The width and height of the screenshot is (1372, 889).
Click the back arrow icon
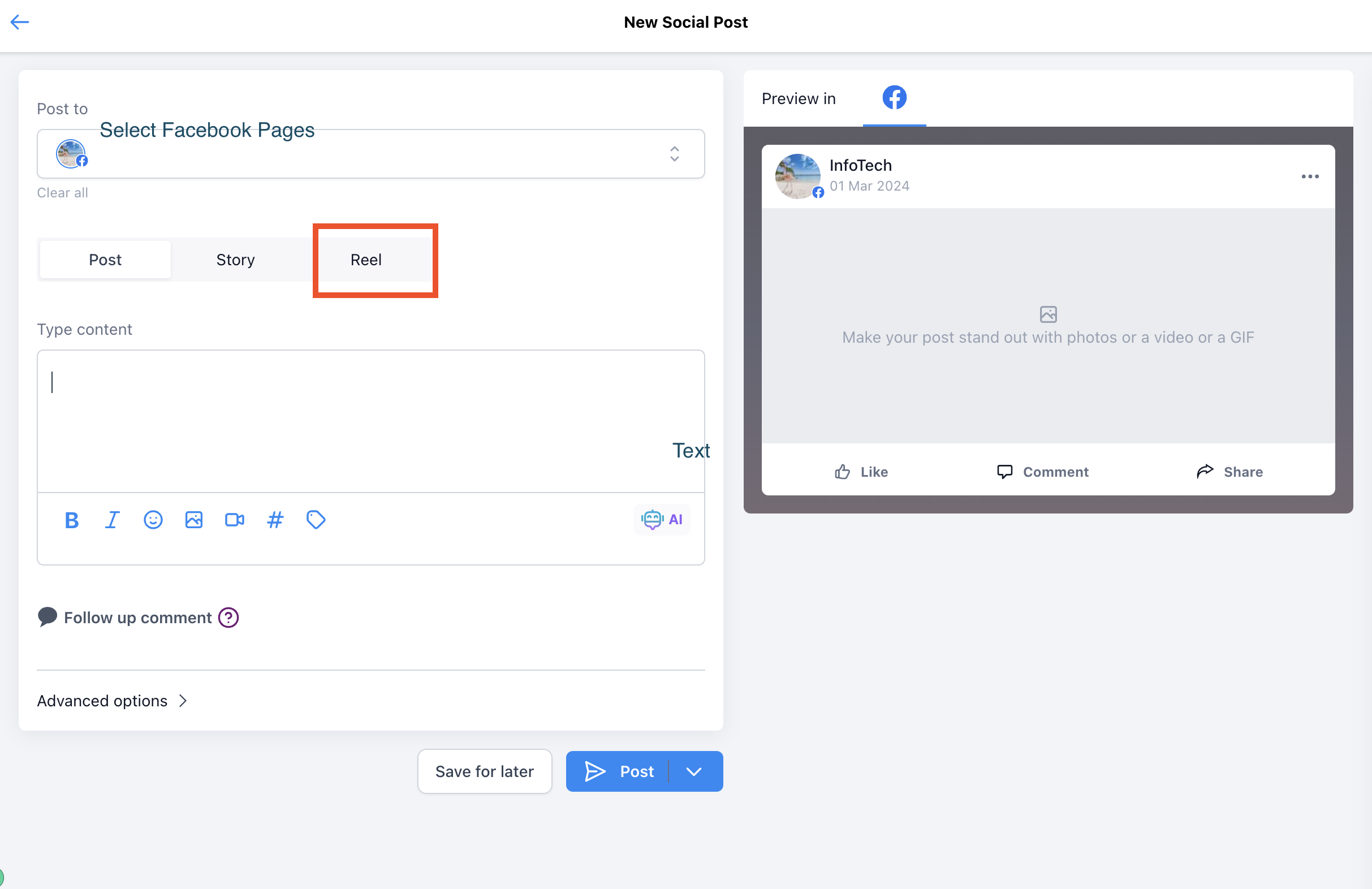(20, 22)
